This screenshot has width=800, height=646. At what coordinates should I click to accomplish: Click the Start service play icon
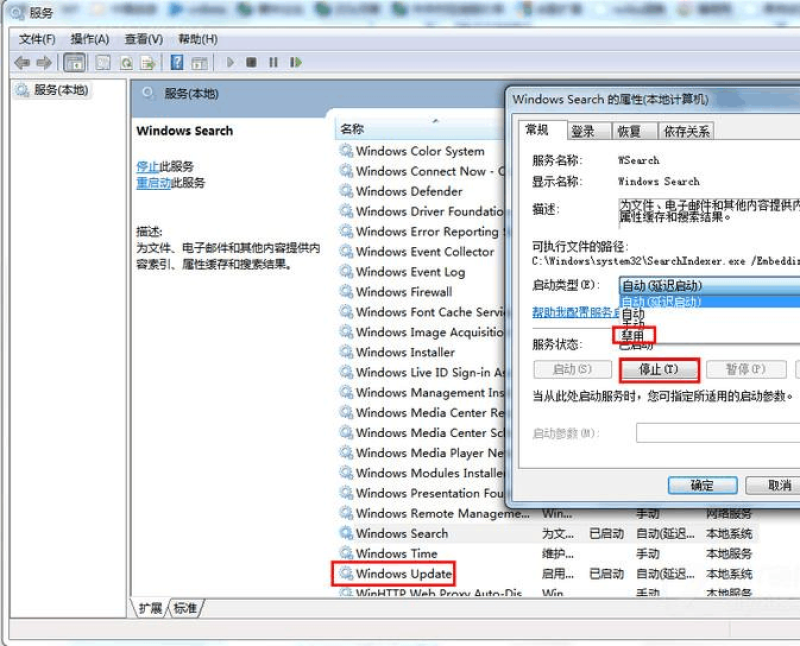(x=230, y=62)
